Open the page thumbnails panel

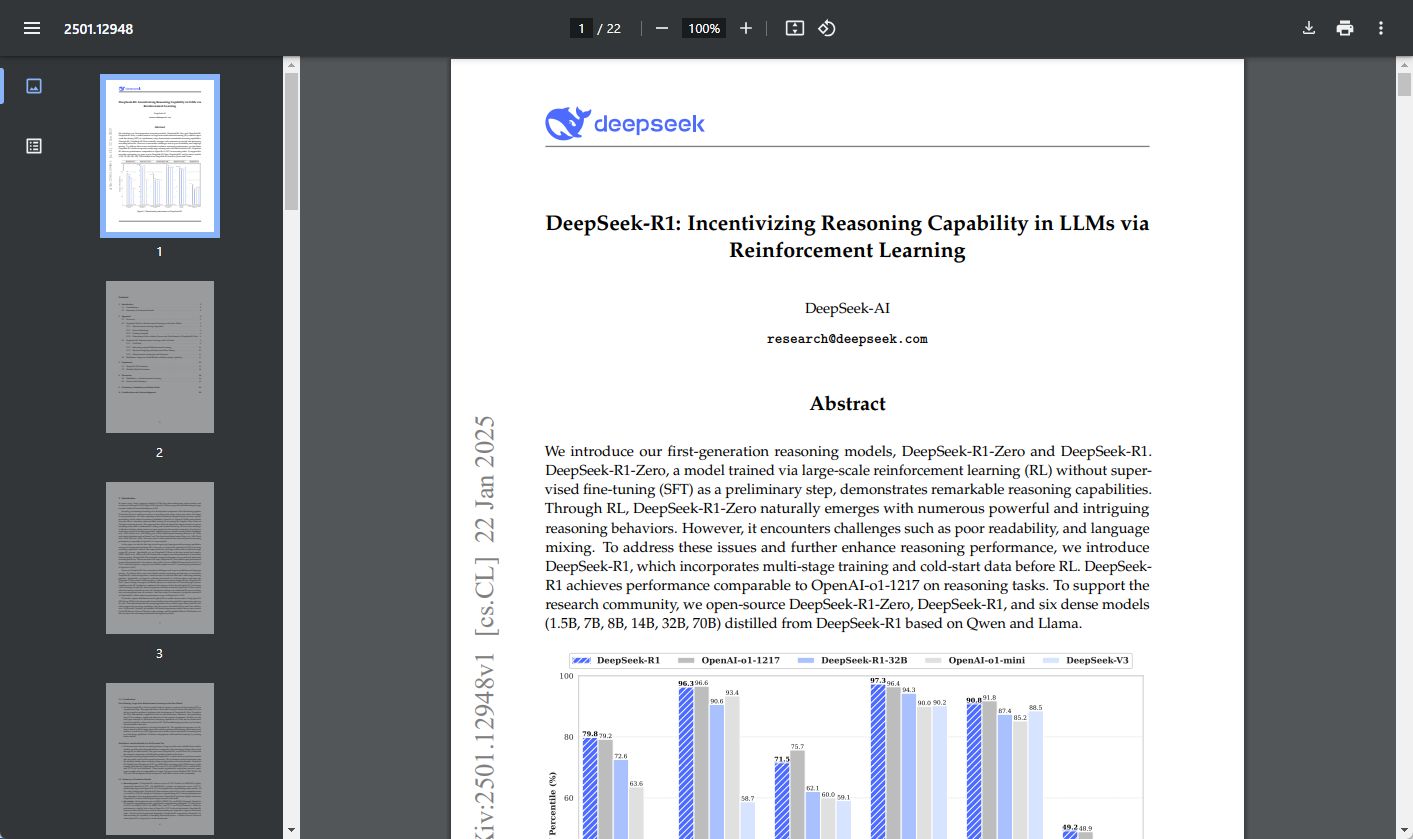point(33,86)
